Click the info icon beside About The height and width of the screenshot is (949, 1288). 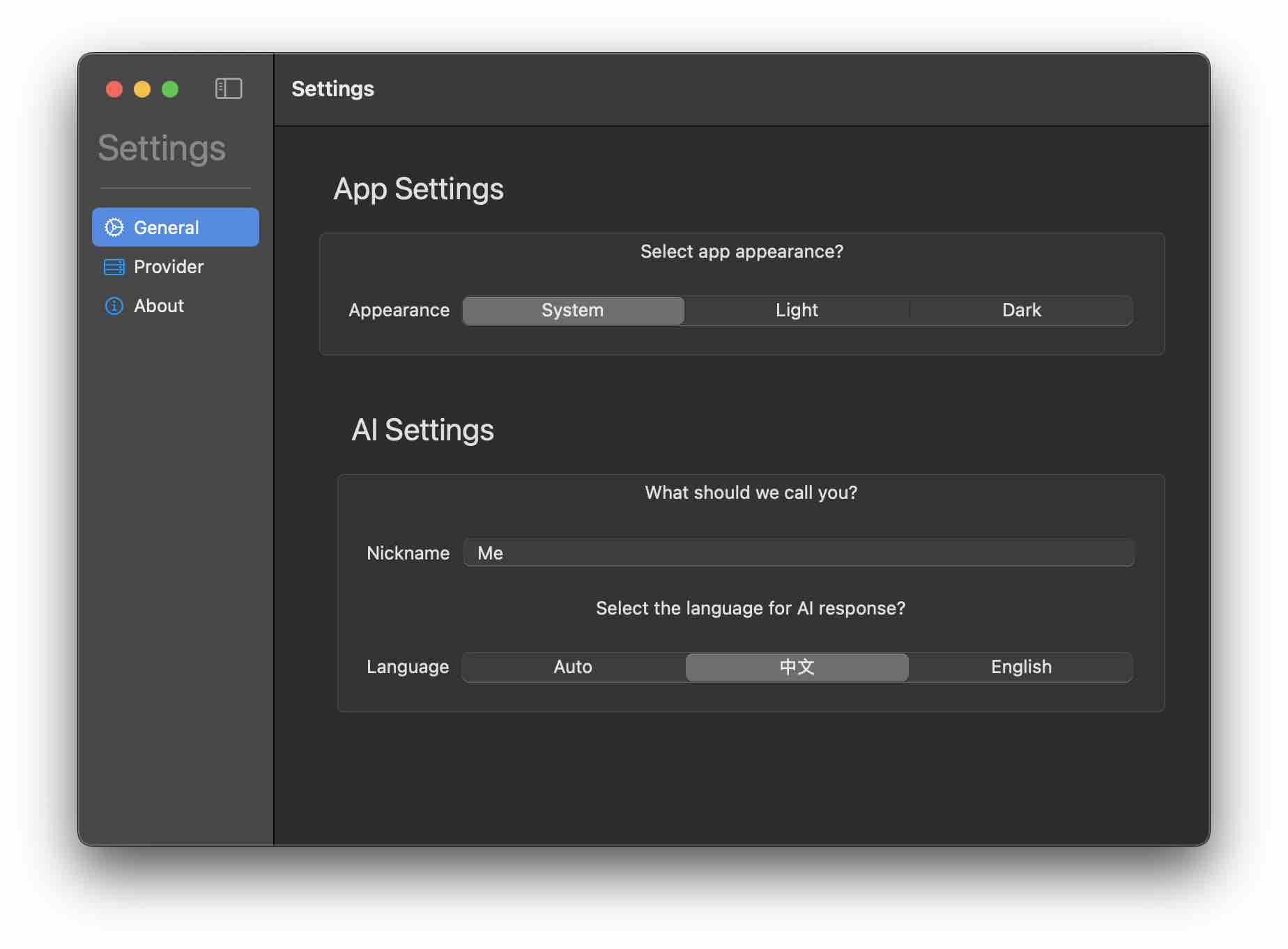coord(114,306)
